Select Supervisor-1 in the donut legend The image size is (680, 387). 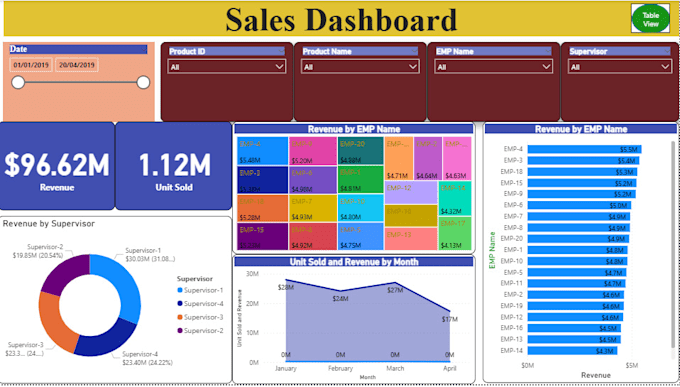tap(200, 290)
